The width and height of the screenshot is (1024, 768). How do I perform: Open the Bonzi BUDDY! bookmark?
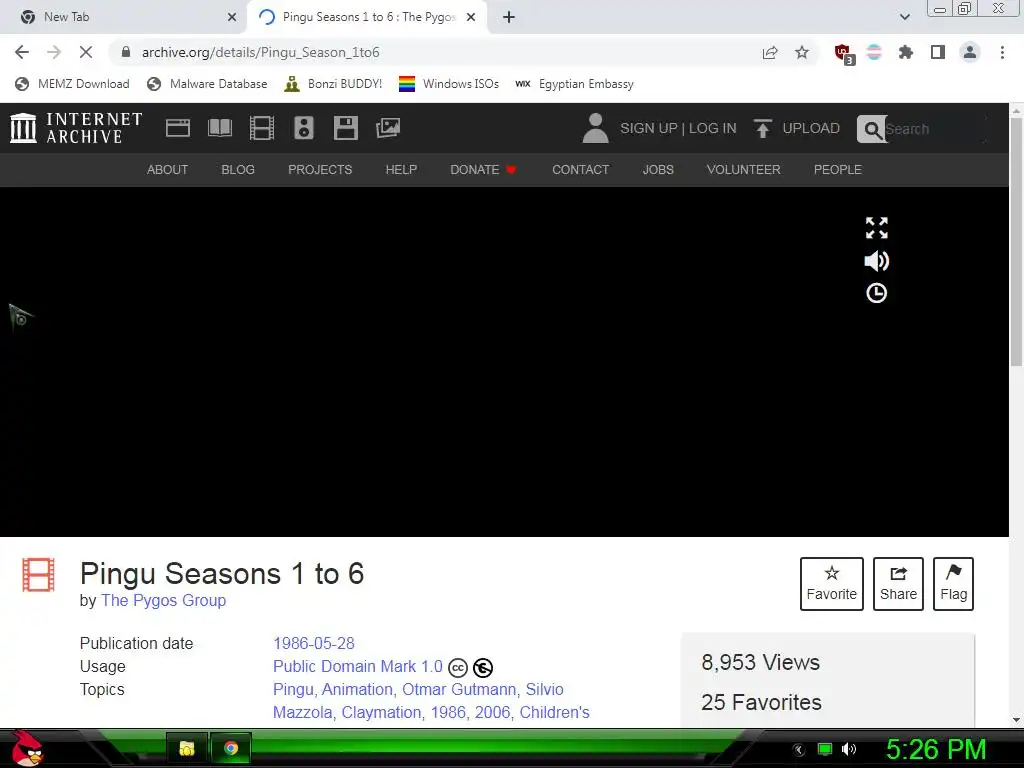coord(333,84)
